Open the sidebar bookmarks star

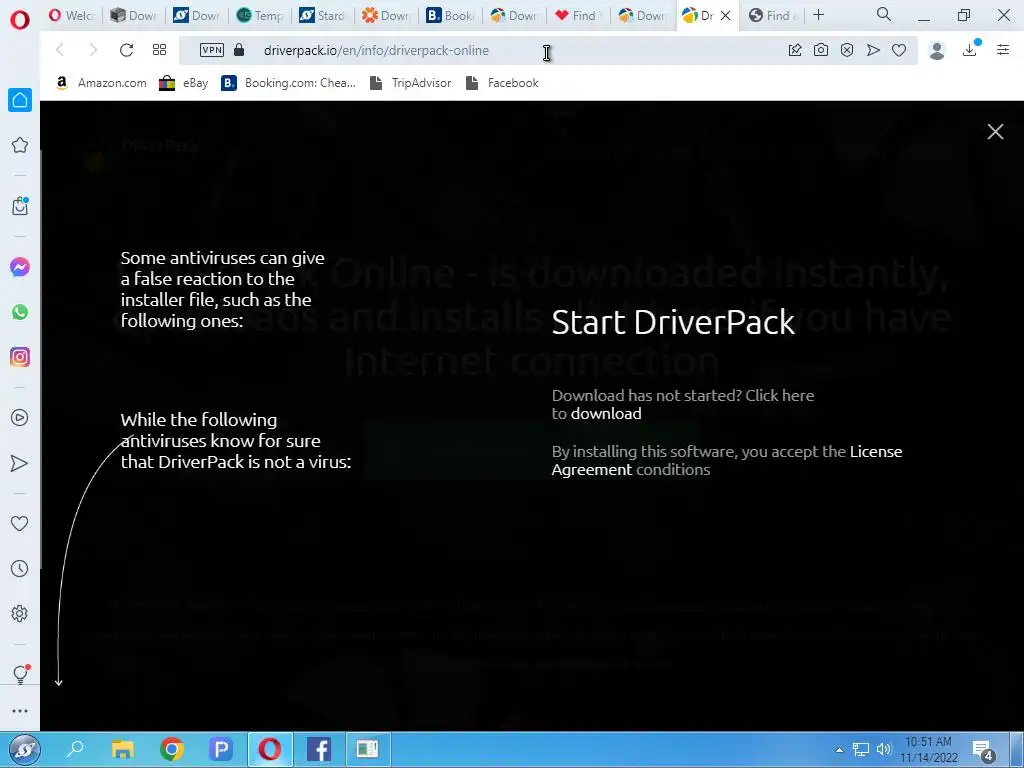point(20,145)
